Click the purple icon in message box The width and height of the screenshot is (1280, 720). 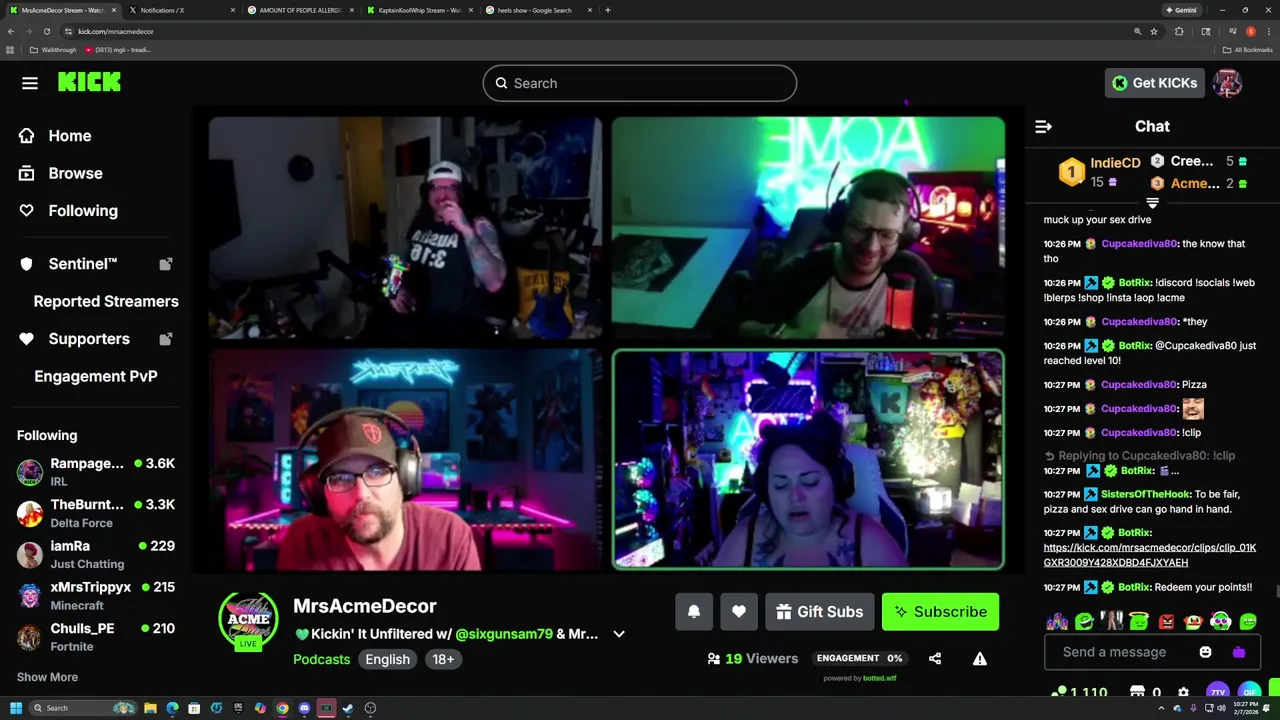tap(1239, 652)
